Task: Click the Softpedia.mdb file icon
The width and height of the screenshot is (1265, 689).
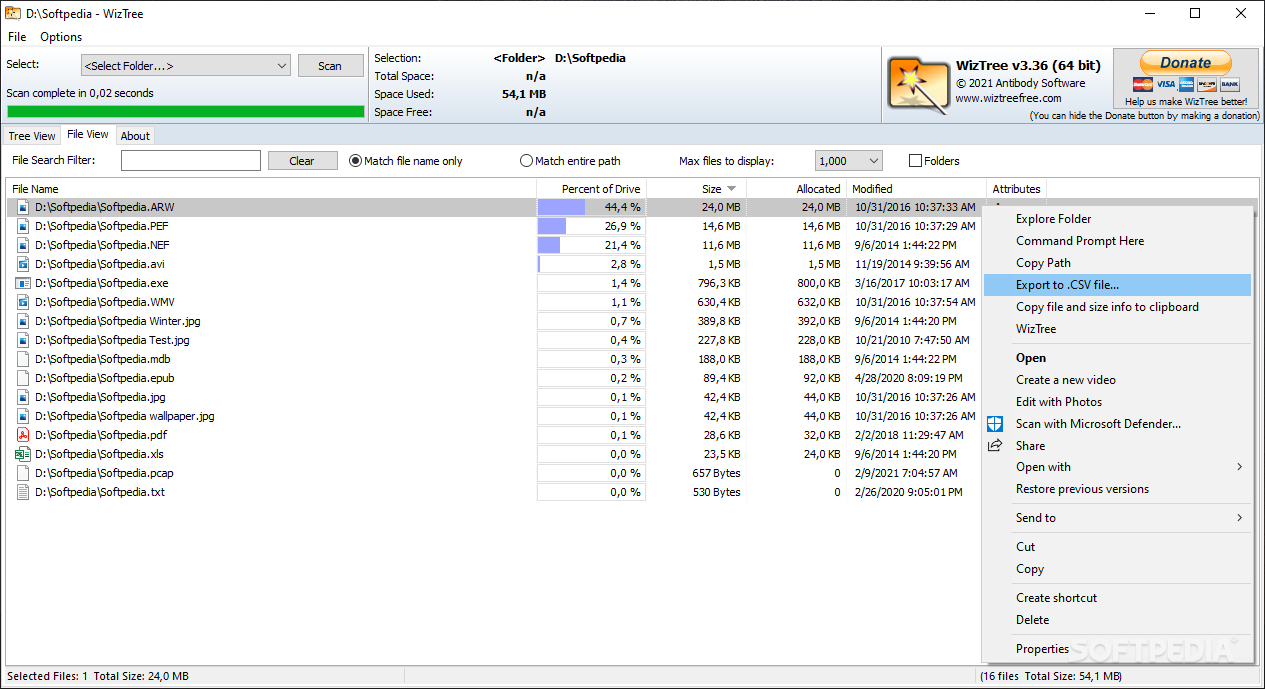Action: (x=23, y=360)
